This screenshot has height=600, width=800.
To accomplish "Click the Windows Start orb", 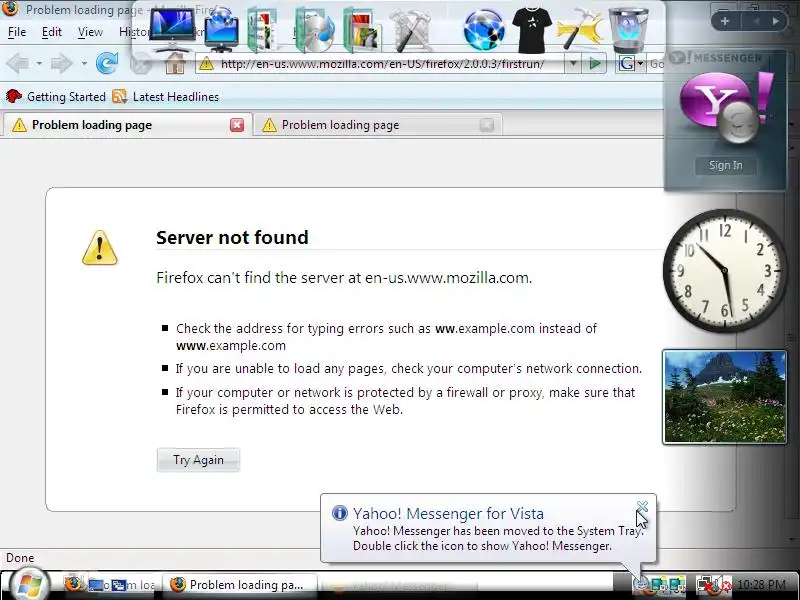I will 29,585.
